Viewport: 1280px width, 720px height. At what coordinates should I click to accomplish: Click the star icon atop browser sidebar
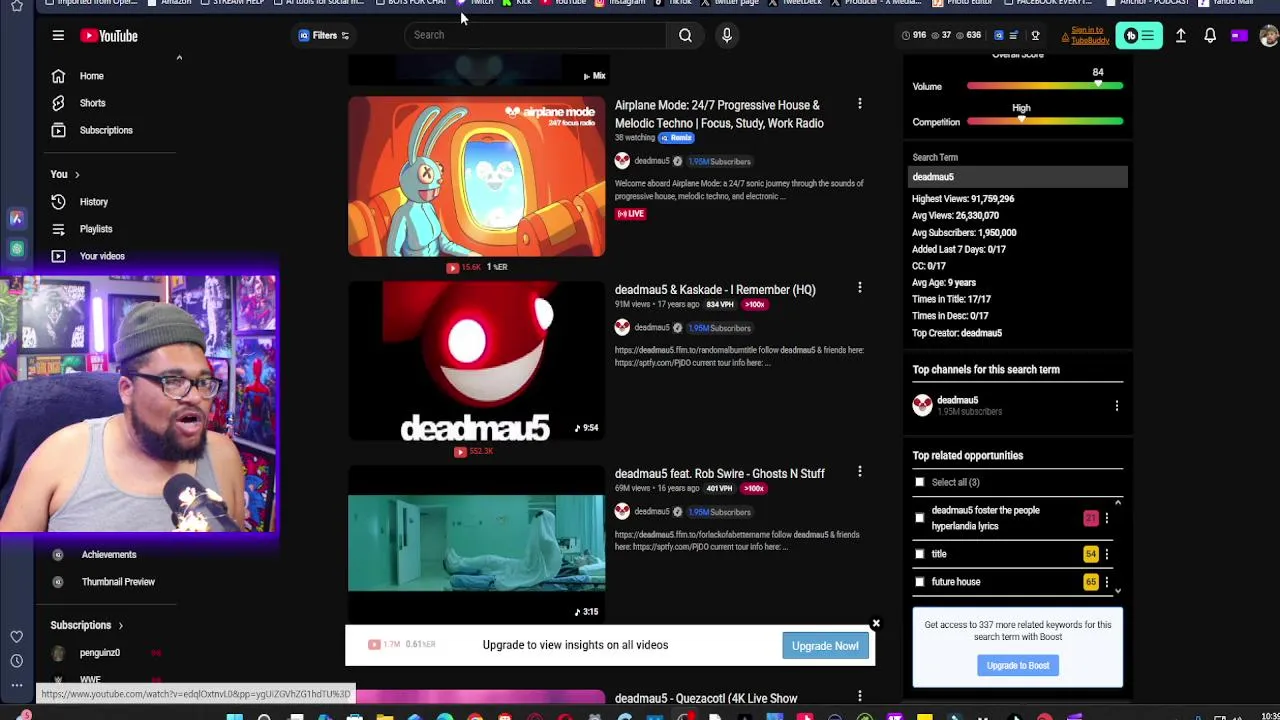click(17, 5)
